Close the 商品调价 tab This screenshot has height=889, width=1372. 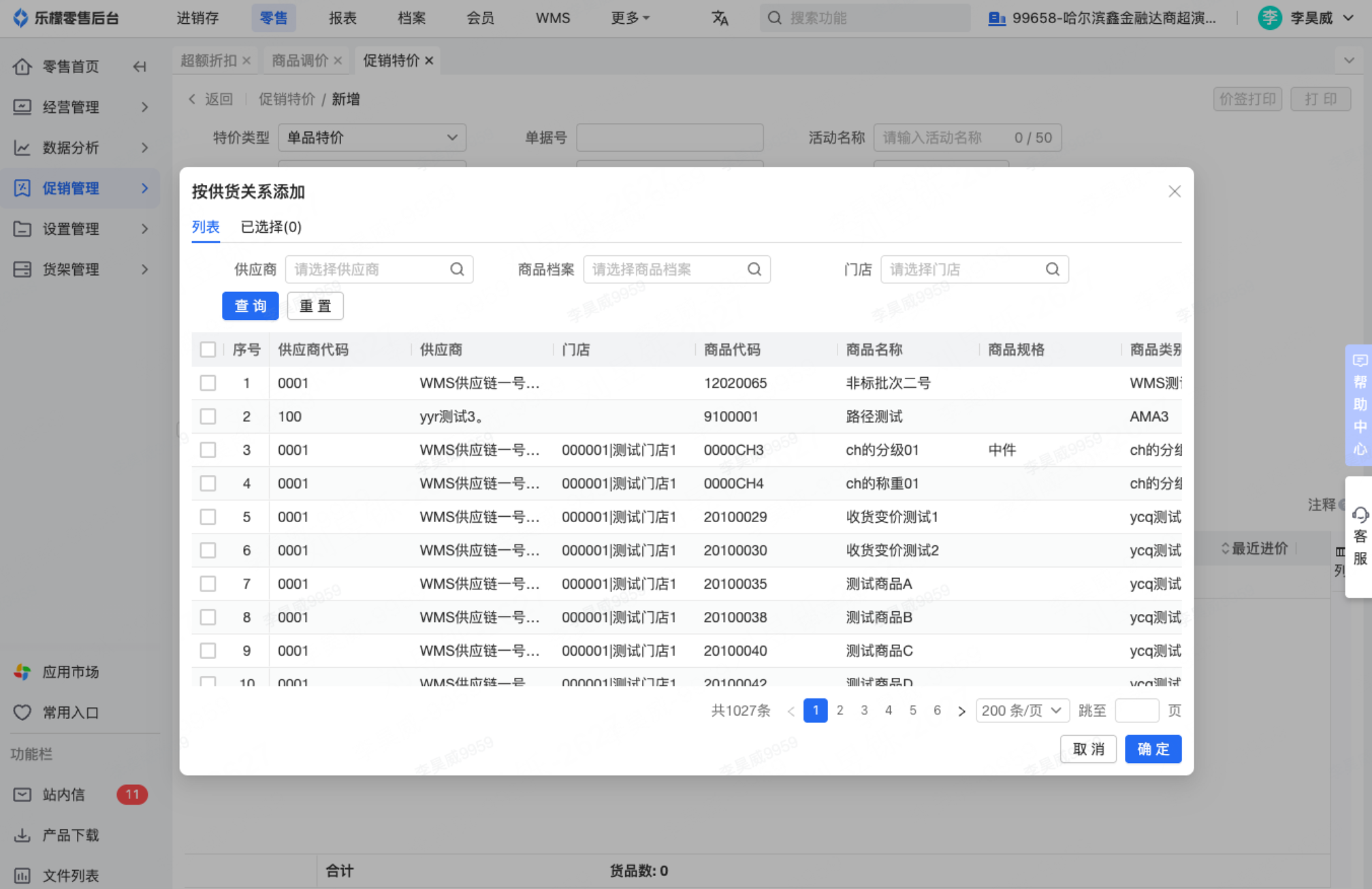(x=338, y=61)
